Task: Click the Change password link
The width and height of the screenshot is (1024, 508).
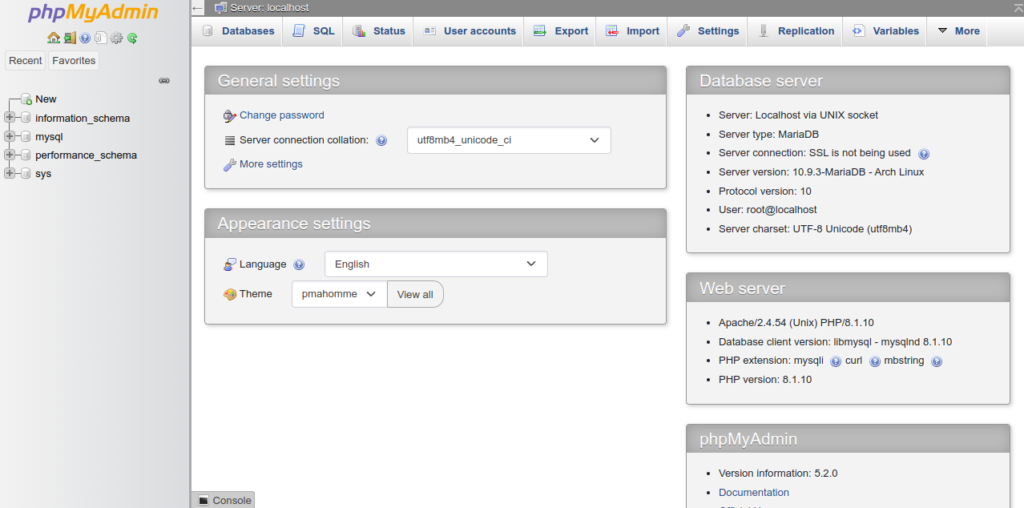Action: pyautogui.click(x=281, y=115)
